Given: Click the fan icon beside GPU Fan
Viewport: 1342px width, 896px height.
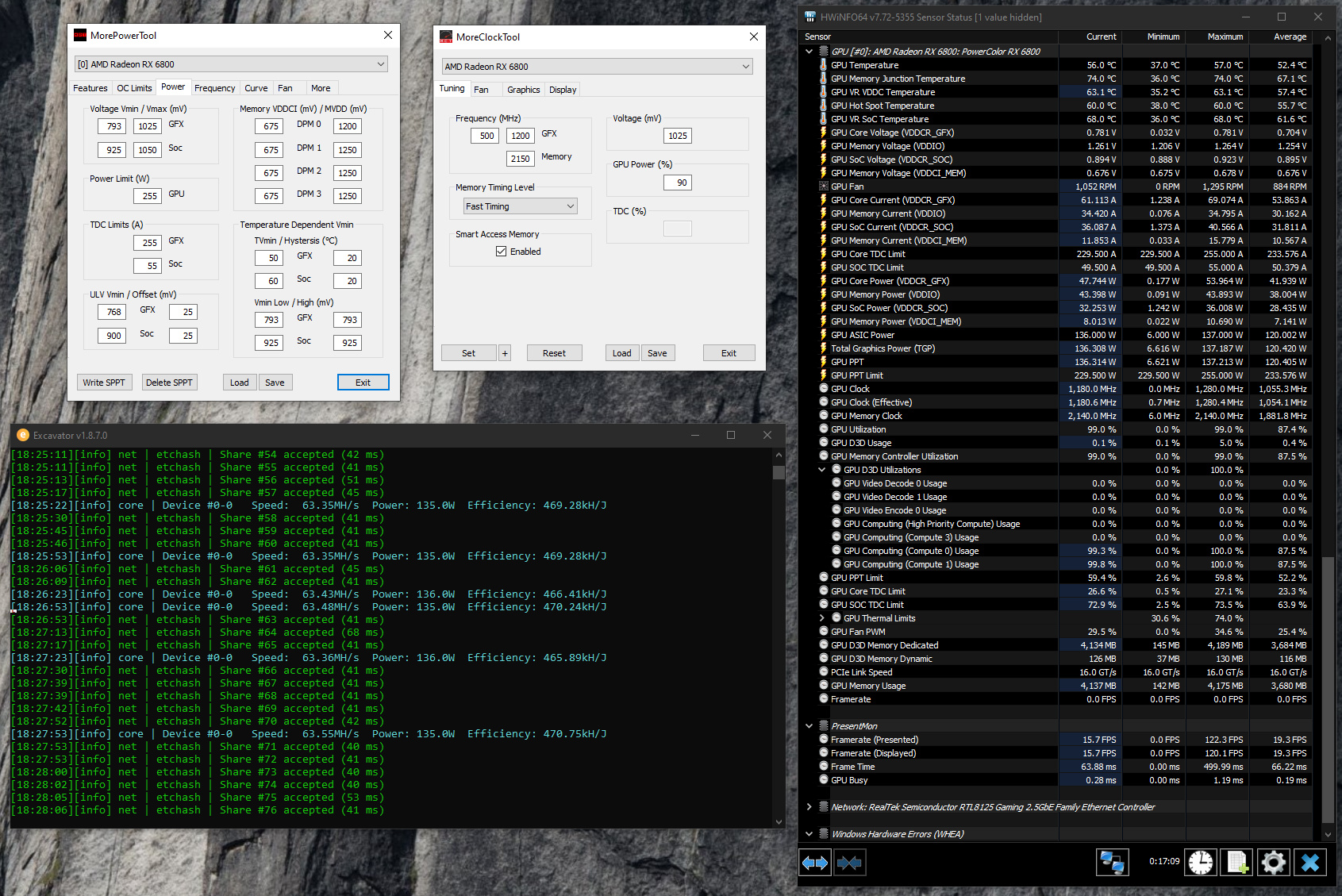Looking at the screenshot, I should tap(824, 187).
